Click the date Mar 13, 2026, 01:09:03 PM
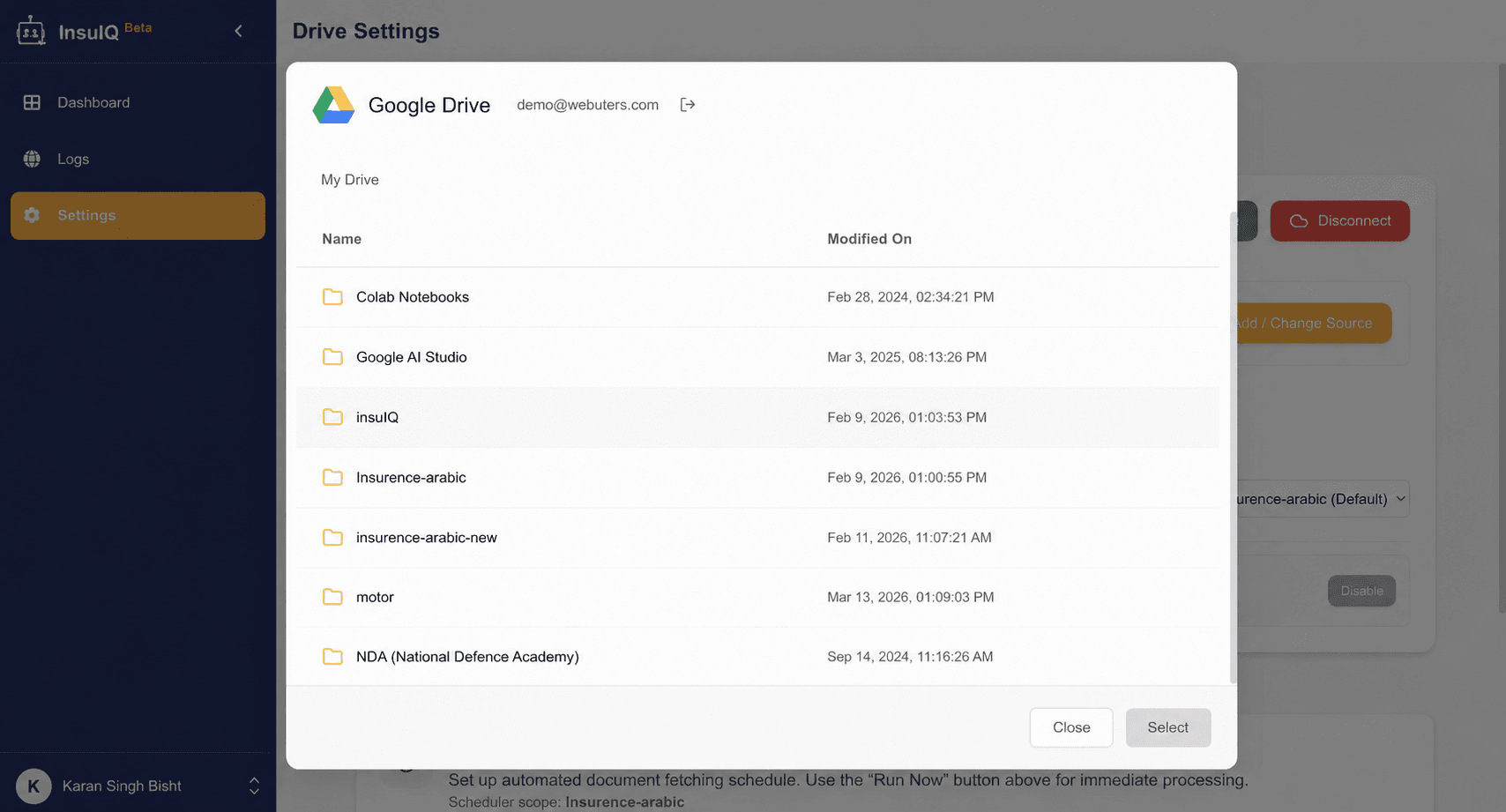Viewport: 1506px width, 812px height. [x=911, y=597]
